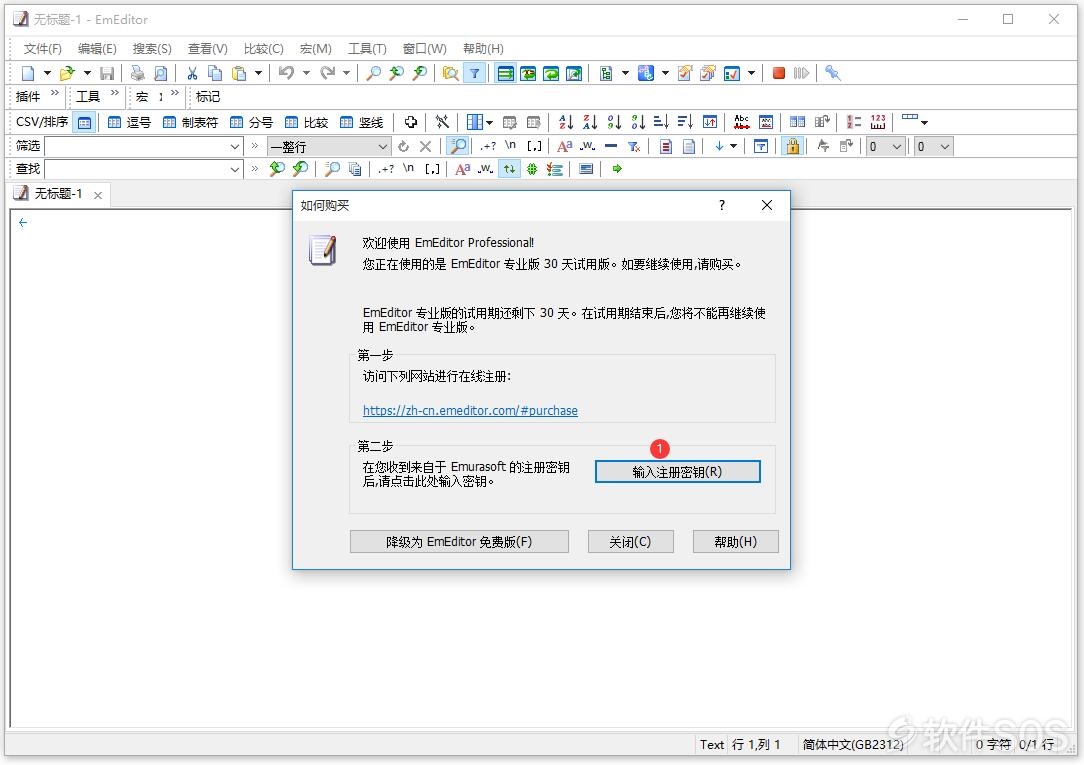Click 降级为 EmEditor 免费版(F) button

(x=459, y=542)
